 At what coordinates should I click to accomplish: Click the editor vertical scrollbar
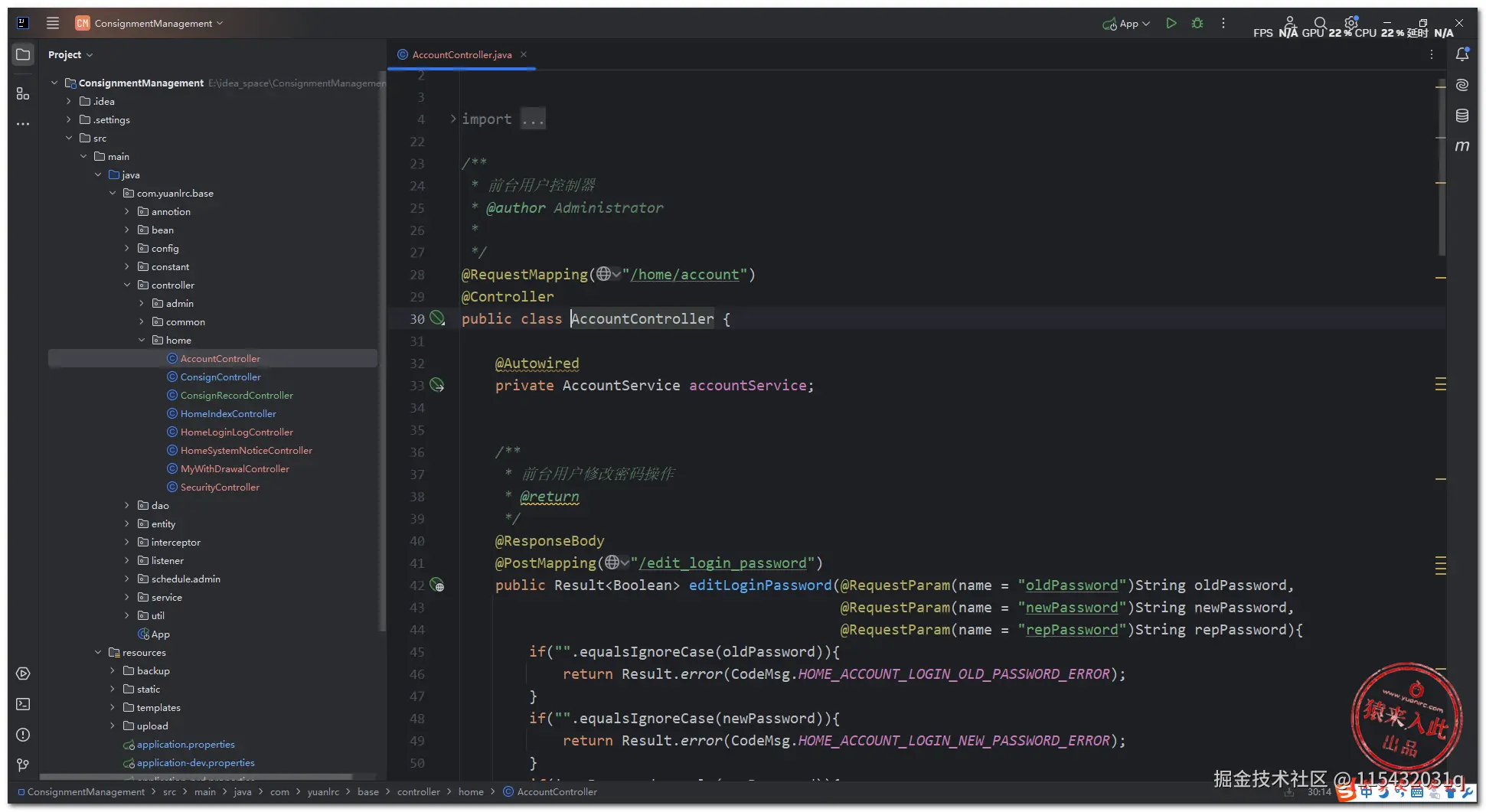(1442, 166)
